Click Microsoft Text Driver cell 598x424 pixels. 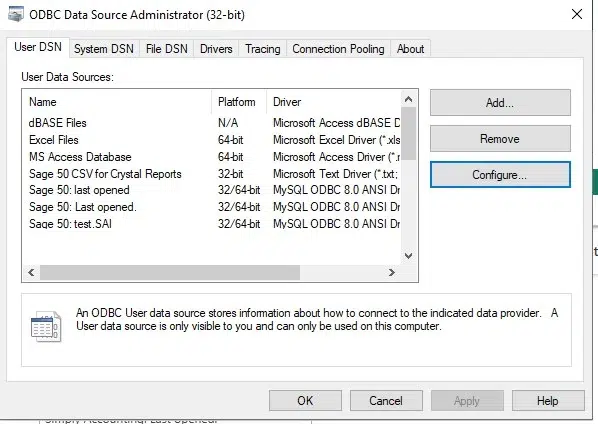(x=336, y=174)
